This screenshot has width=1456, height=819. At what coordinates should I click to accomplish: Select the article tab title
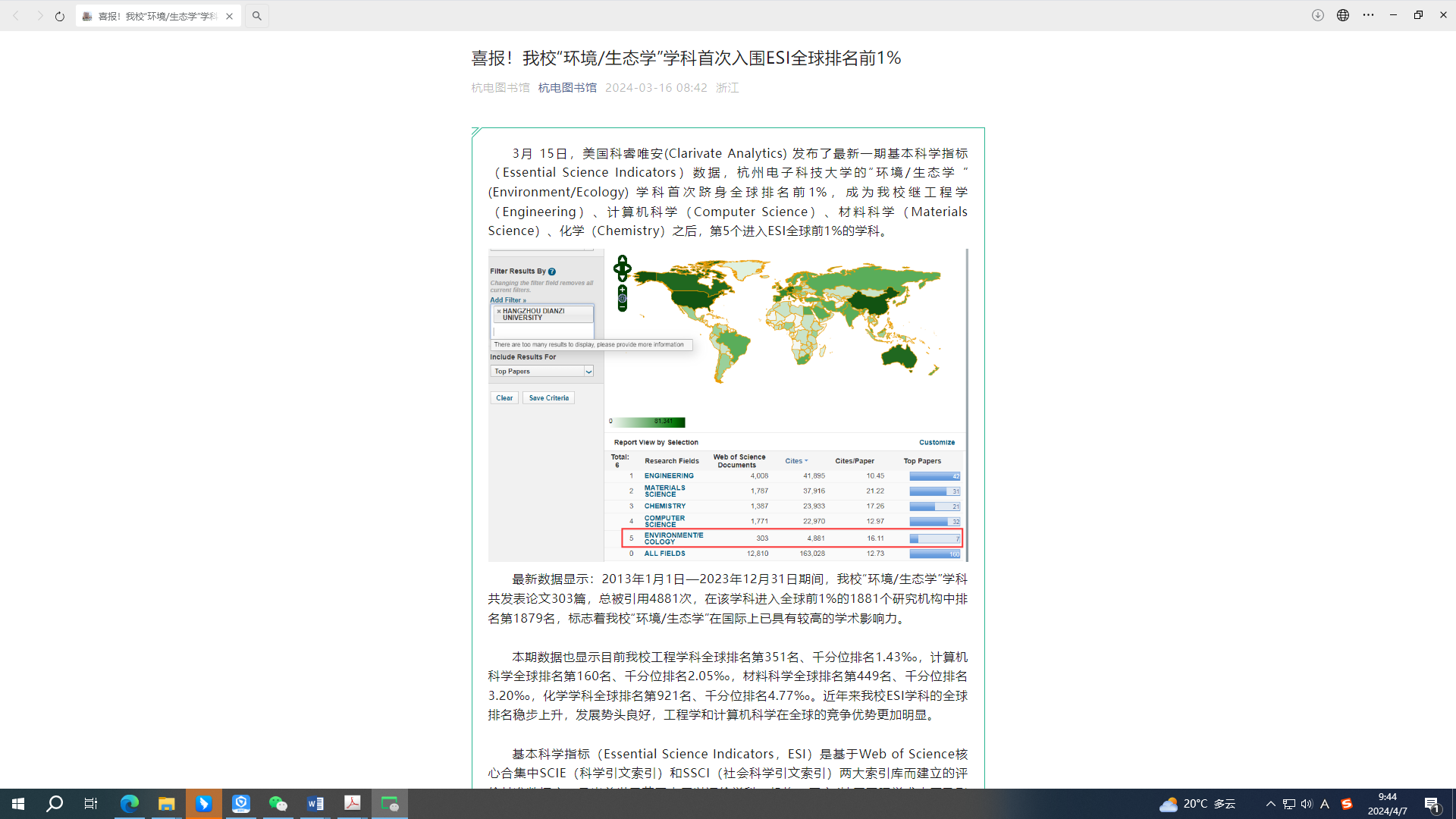[157, 16]
